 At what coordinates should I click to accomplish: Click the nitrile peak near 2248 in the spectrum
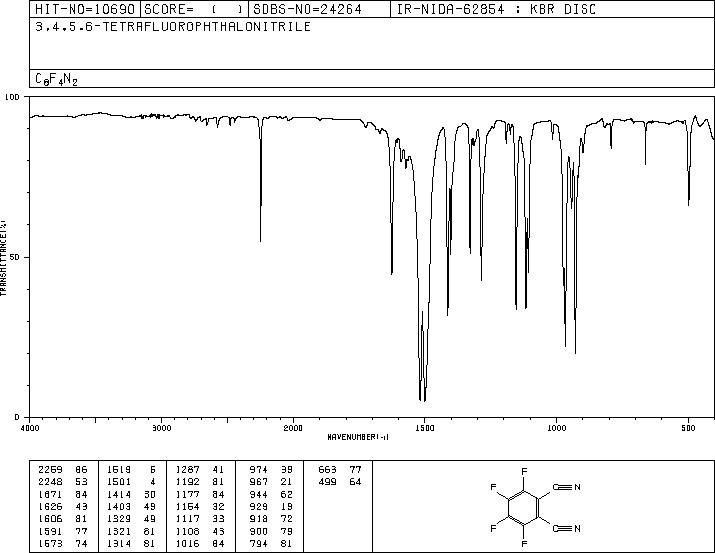click(x=260, y=180)
